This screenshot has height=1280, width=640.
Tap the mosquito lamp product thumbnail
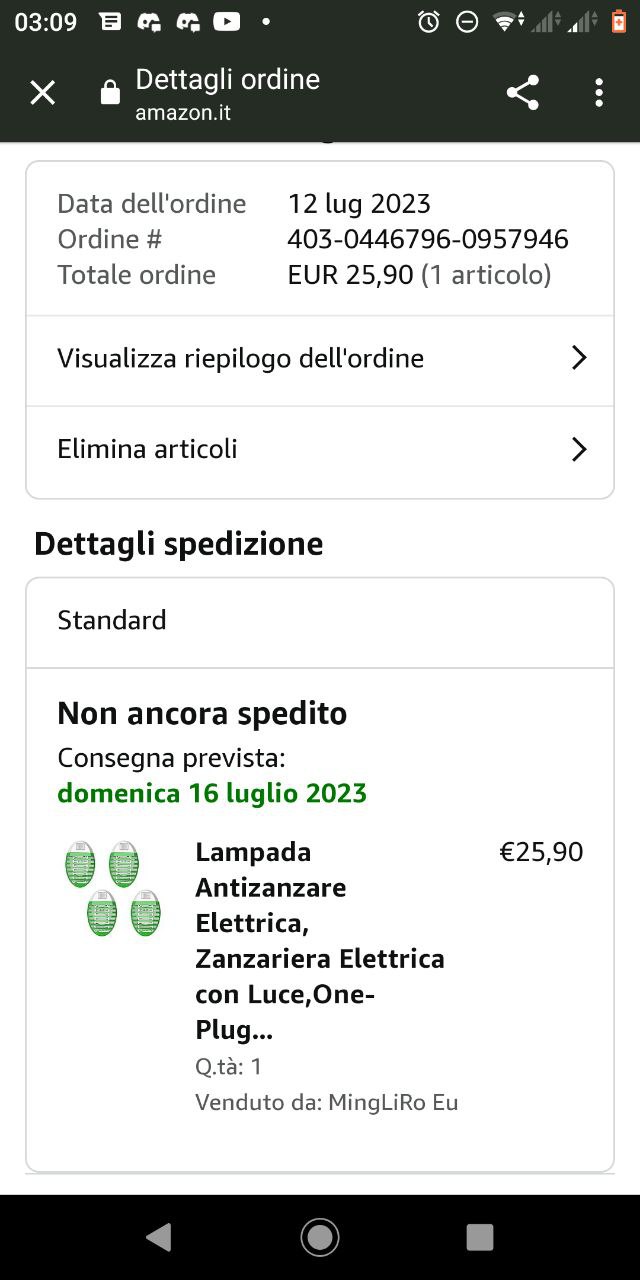tap(113, 888)
